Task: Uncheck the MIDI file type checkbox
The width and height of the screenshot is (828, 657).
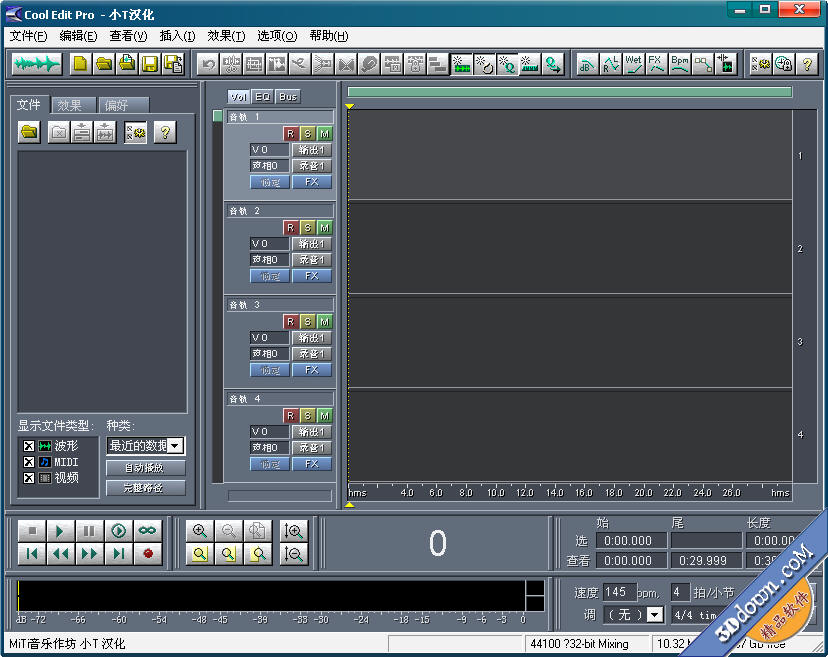Action: 29,462
